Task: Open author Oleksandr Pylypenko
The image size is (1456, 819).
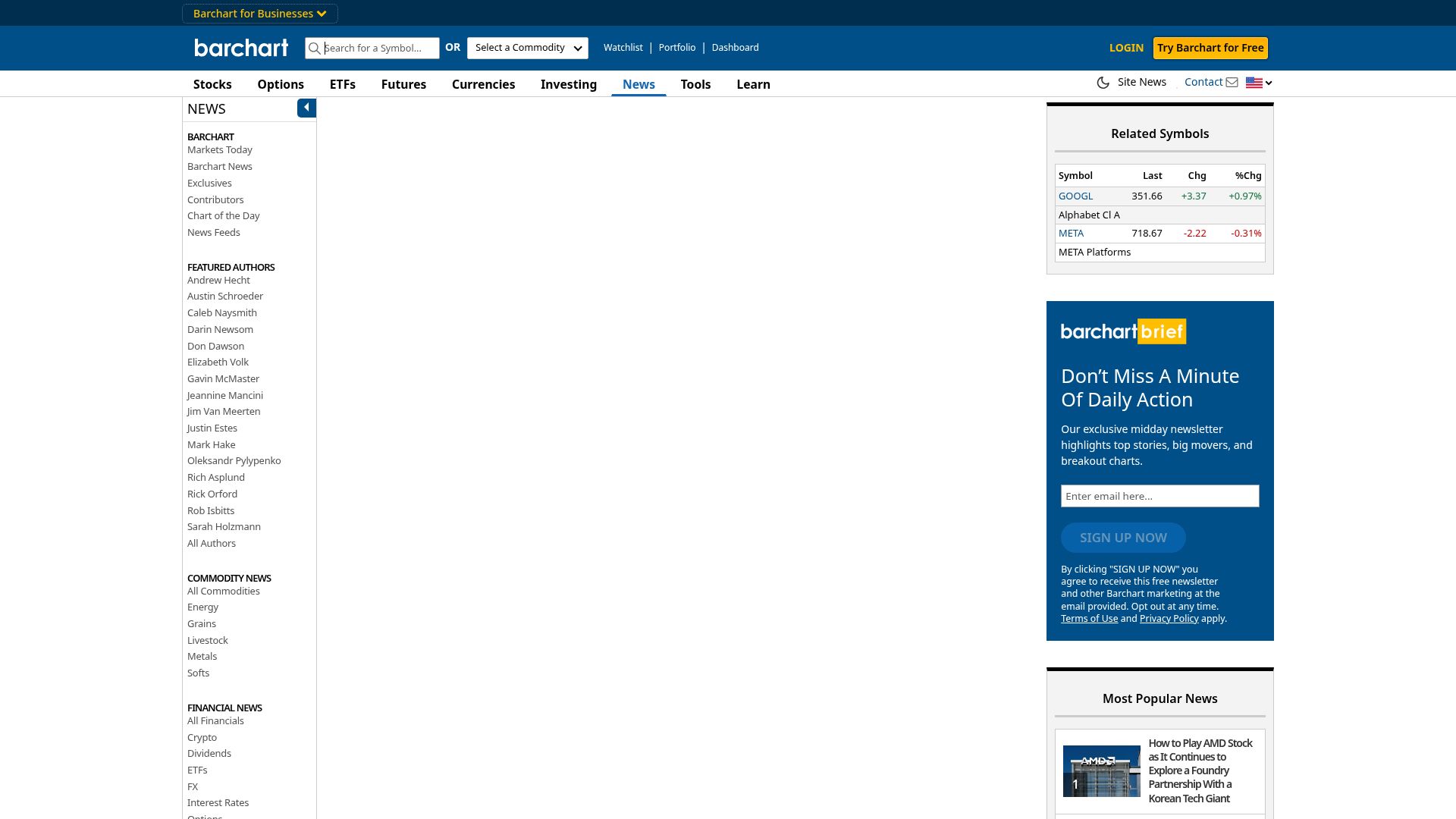Action: click(x=234, y=461)
